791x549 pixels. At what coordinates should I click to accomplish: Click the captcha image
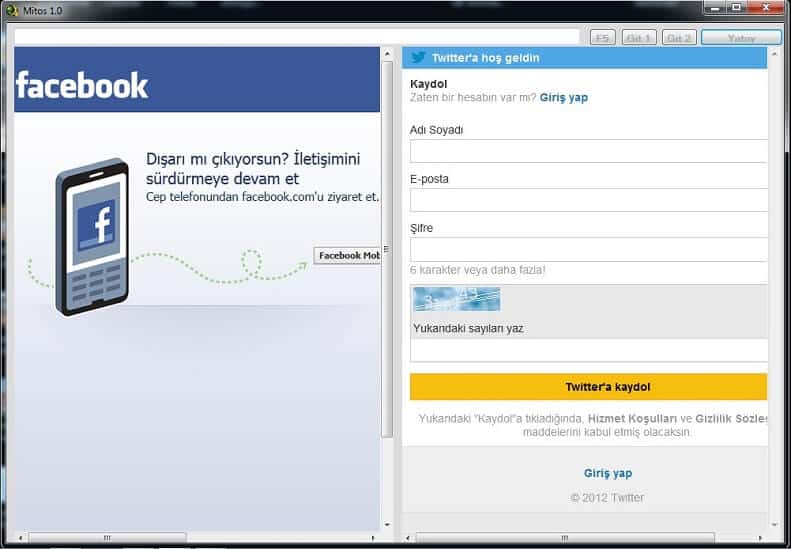(455, 299)
